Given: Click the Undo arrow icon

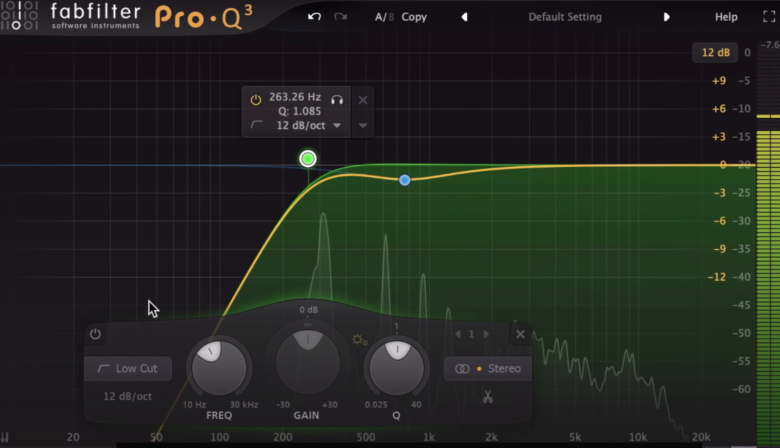Looking at the screenshot, I should click(x=314, y=17).
